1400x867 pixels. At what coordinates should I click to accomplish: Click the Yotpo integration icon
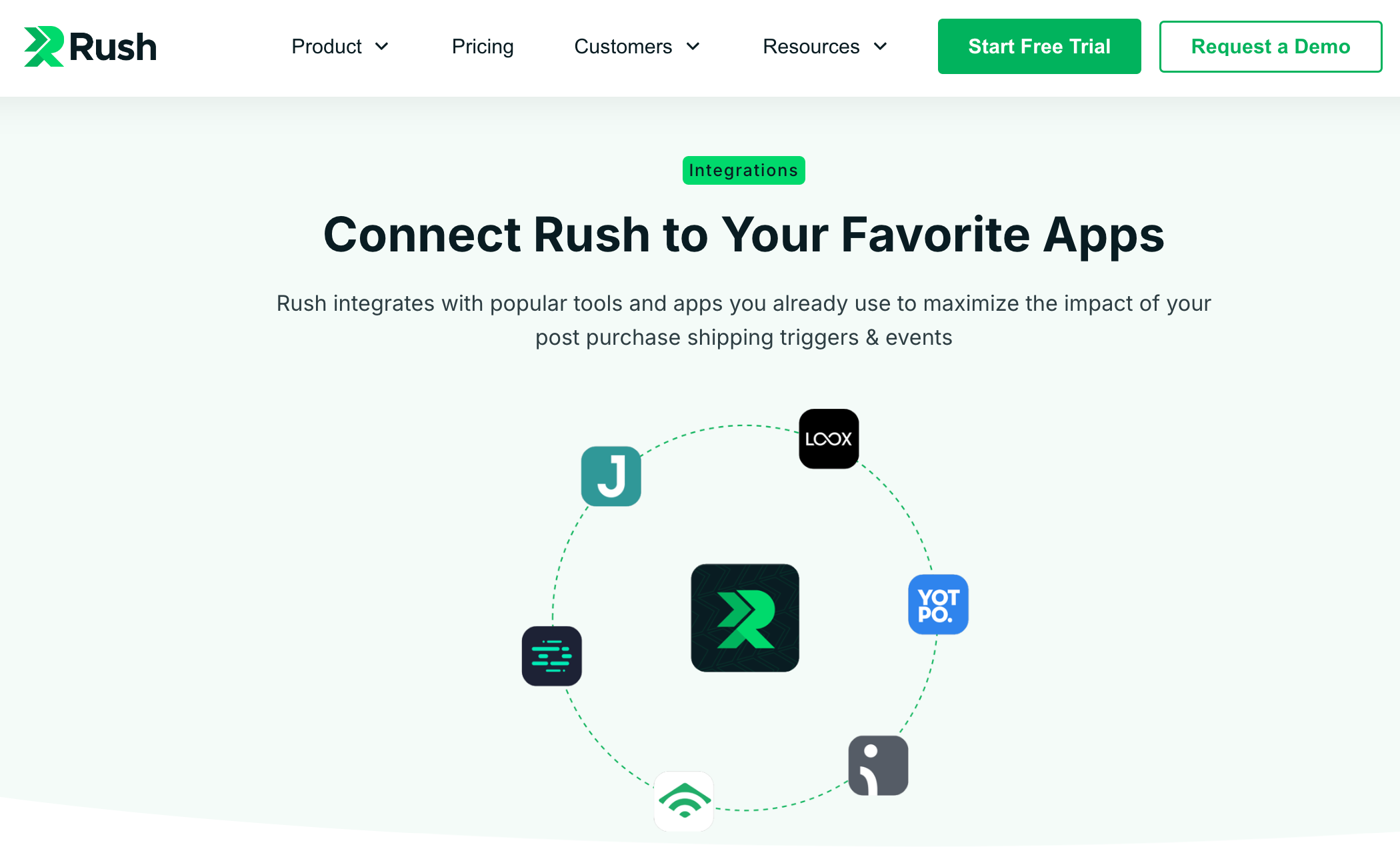938,604
